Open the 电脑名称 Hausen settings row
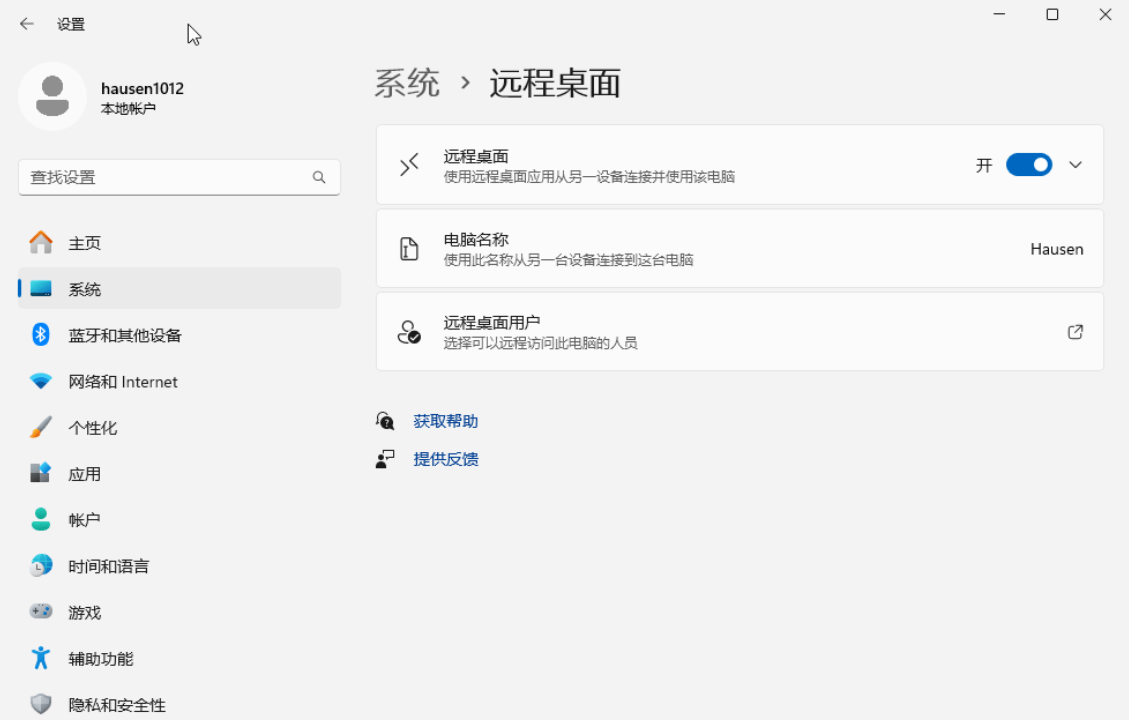The image size is (1129, 720). (x=740, y=248)
